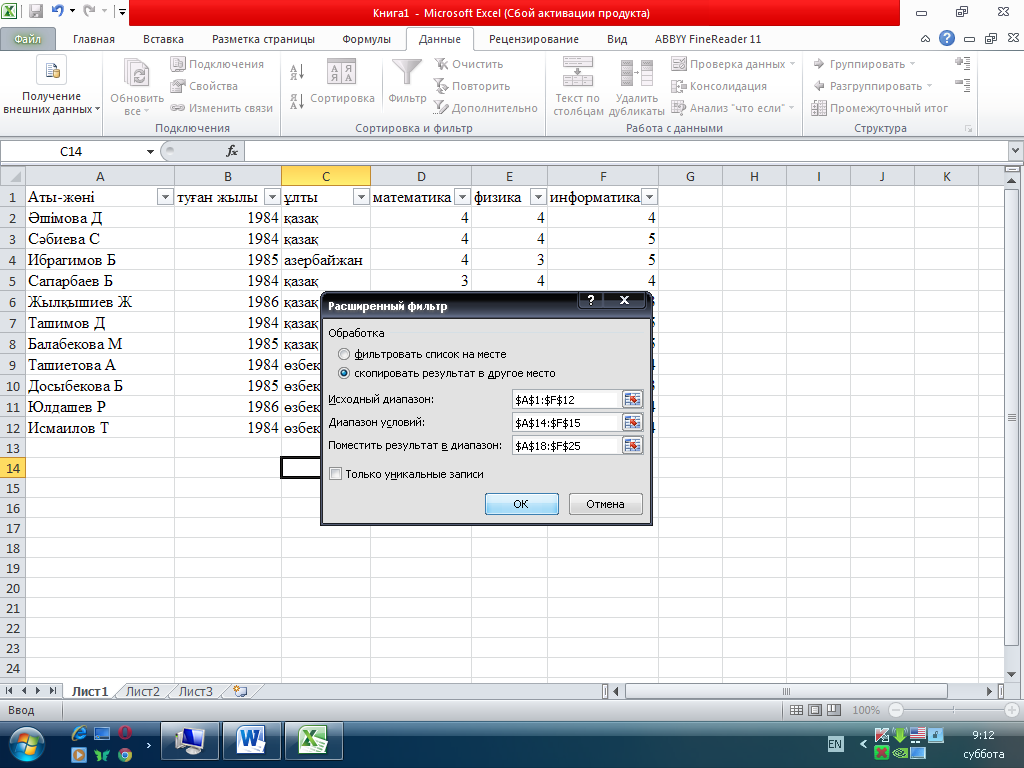Toggle 'Только уникальные записи' checkbox

pyautogui.click(x=336, y=474)
